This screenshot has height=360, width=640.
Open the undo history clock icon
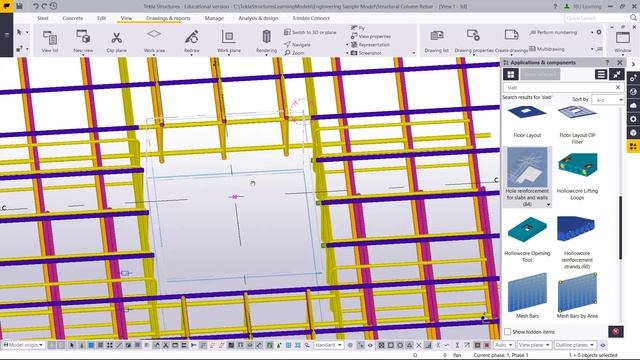[x=53, y=6]
